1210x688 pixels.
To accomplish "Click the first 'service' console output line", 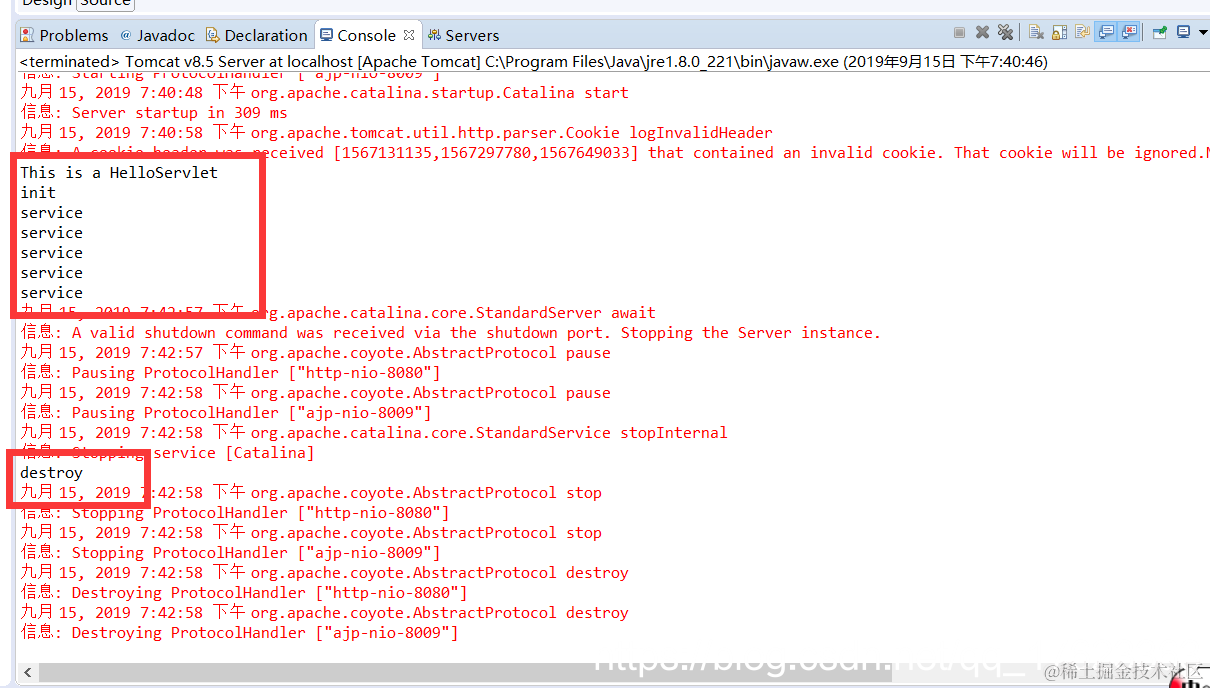I will [51, 212].
